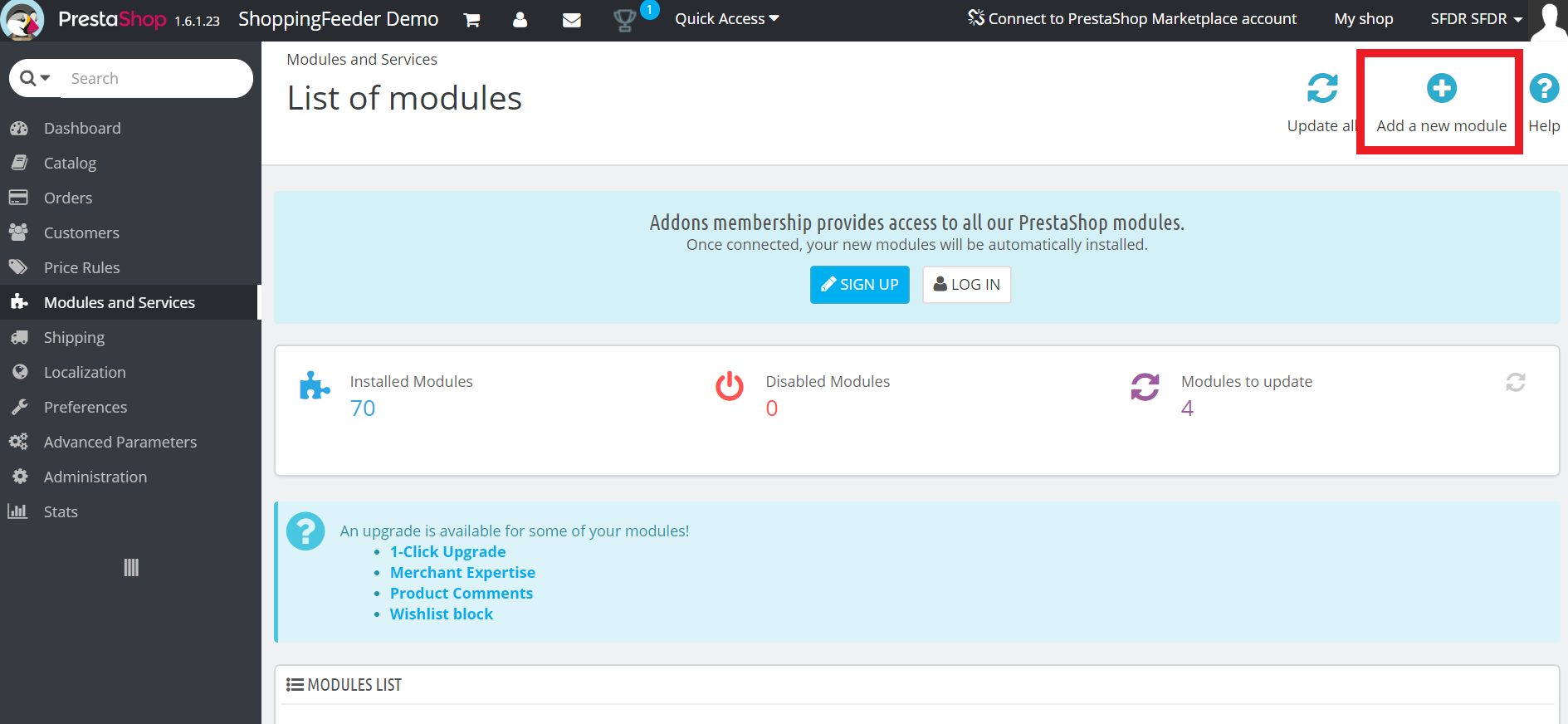The width and height of the screenshot is (1568, 724).
Task: Click the Modules to update purple icon
Action: 1145,386
